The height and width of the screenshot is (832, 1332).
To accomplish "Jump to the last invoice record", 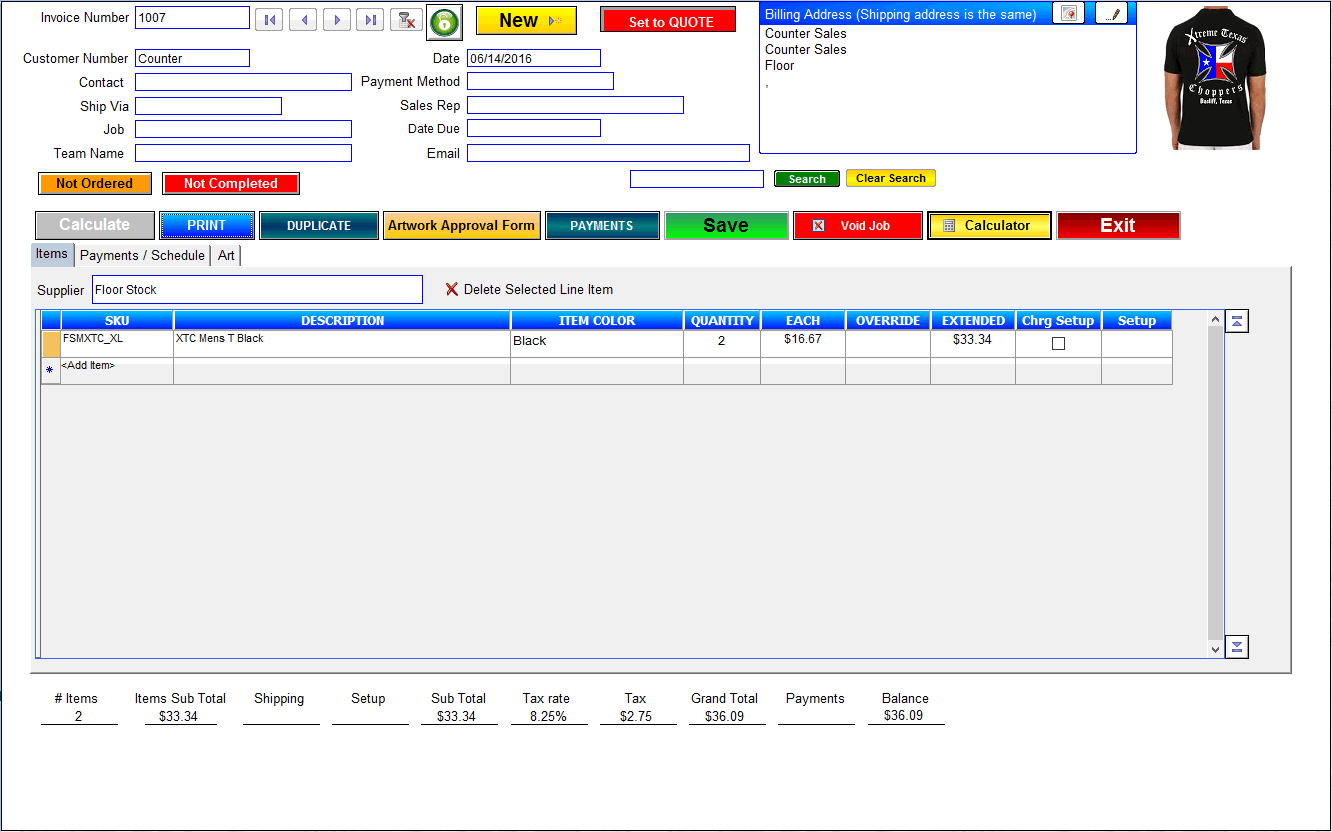I will pos(371,20).
